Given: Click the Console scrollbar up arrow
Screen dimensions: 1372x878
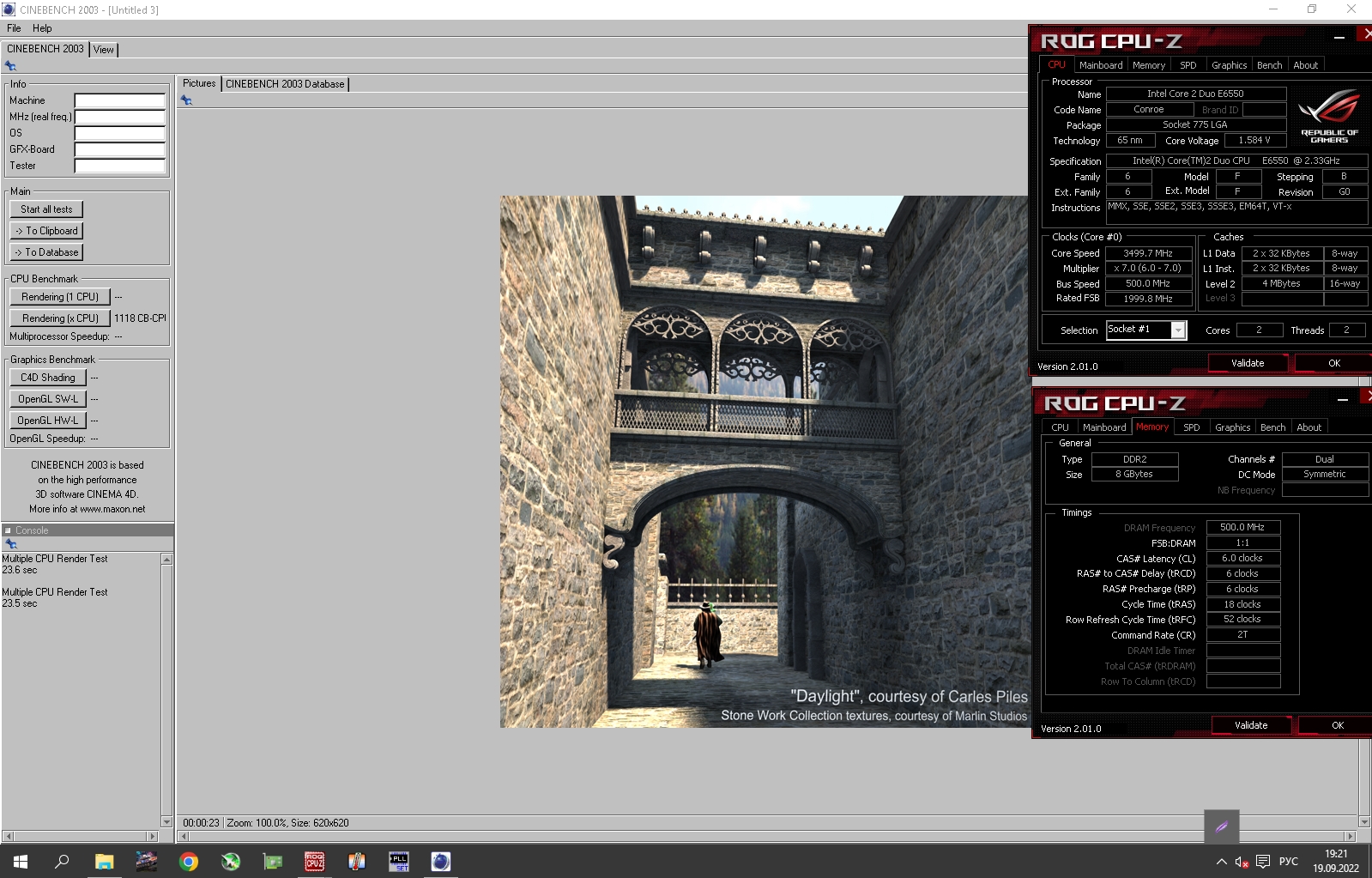Looking at the screenshot, I should pos(166,560).
